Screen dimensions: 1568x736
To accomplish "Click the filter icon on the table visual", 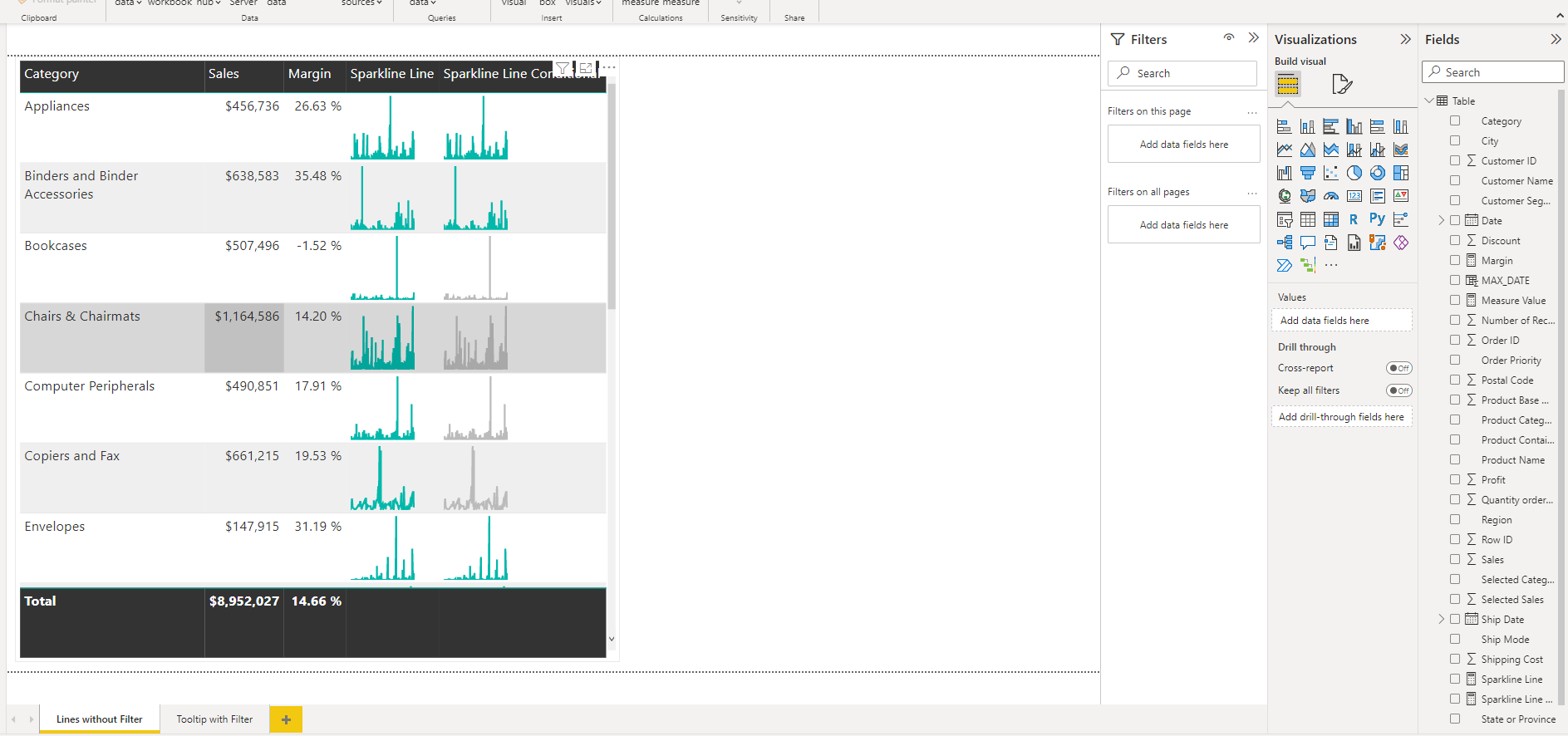I will click(563, 68).
